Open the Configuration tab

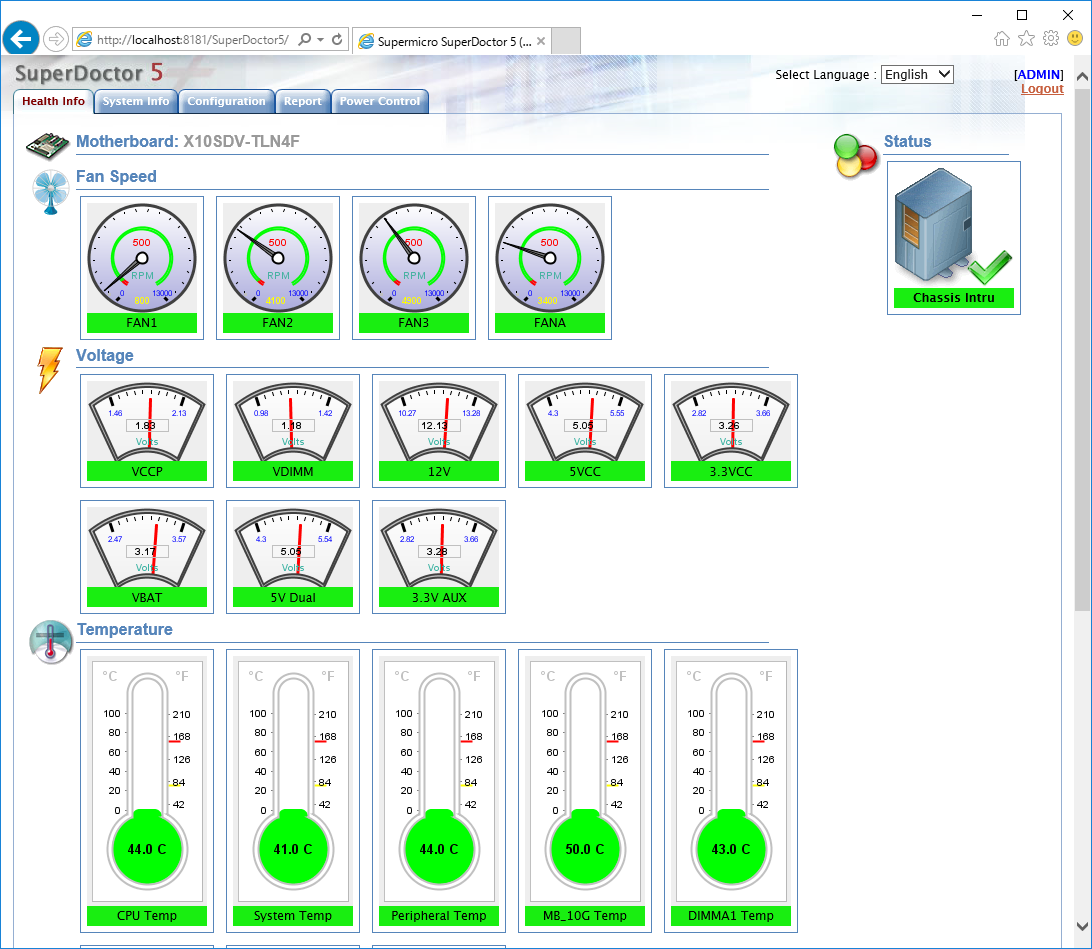tap(226, 101)
